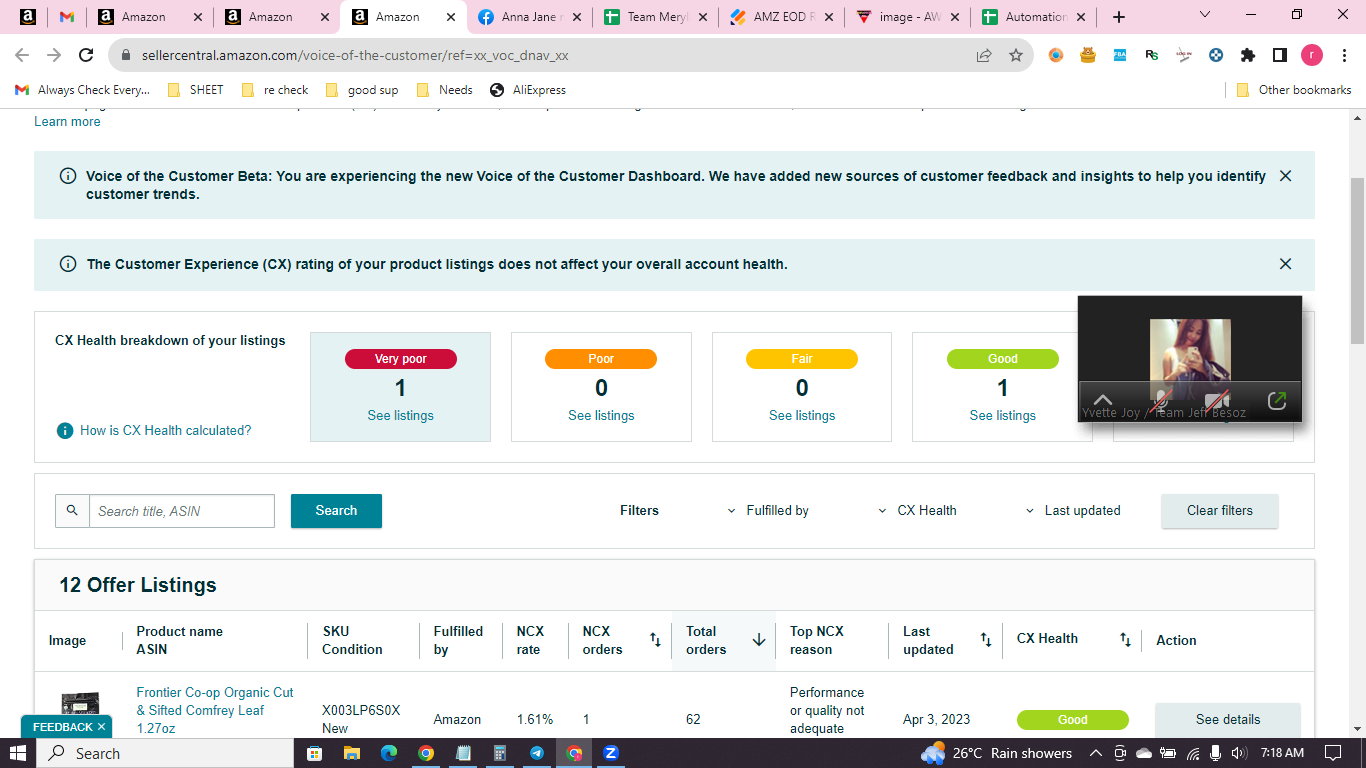Switch to the Gmail tab
Viewport: 1366px width, 768px height.
click(67, 17)
